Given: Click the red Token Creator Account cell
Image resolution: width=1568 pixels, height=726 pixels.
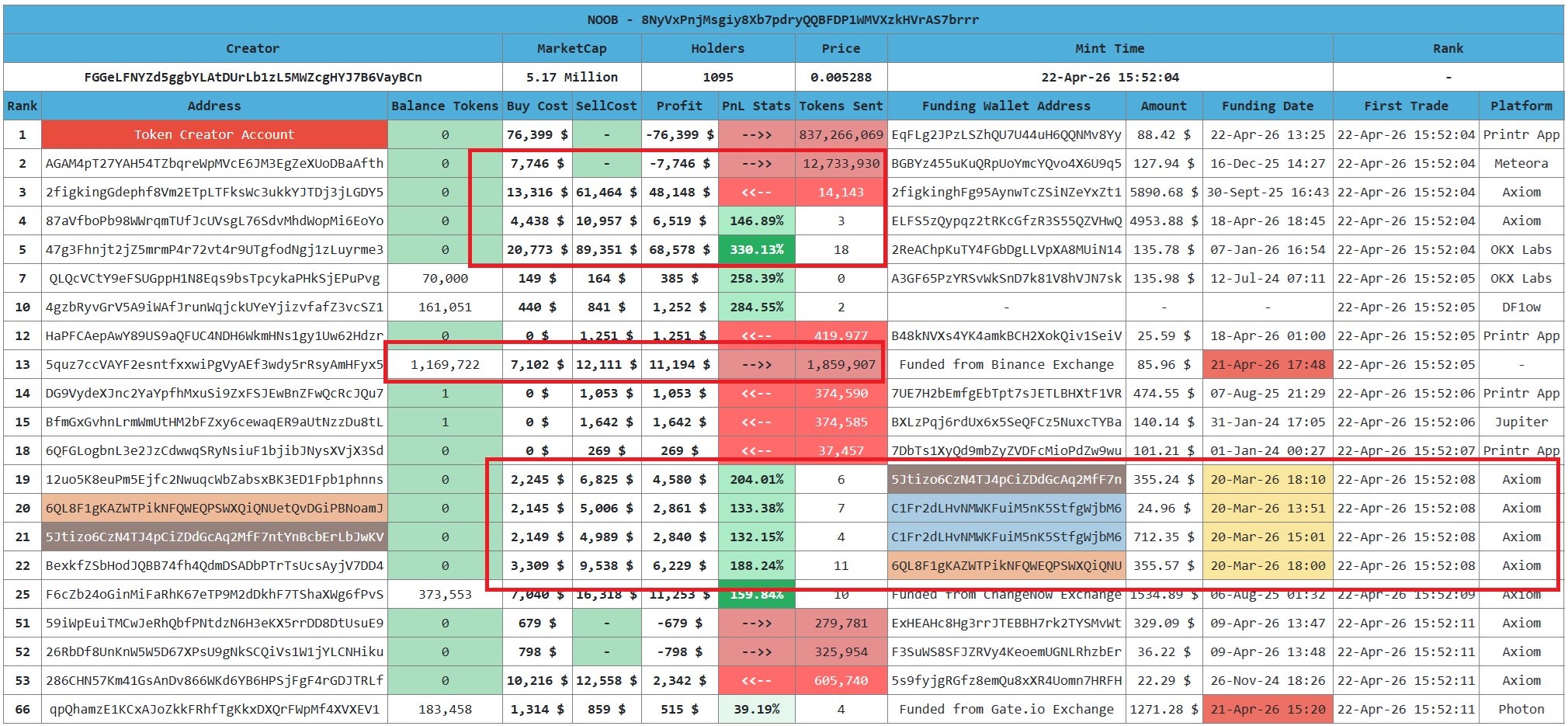Looking at the screenshot, I should [214, 134].
